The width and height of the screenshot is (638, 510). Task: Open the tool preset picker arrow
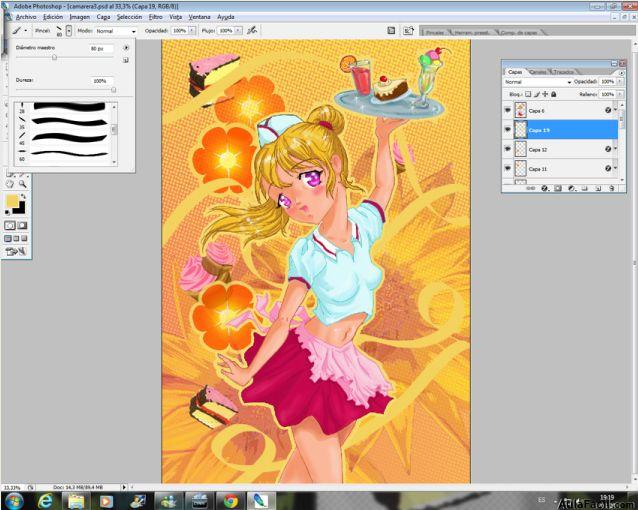26,31
